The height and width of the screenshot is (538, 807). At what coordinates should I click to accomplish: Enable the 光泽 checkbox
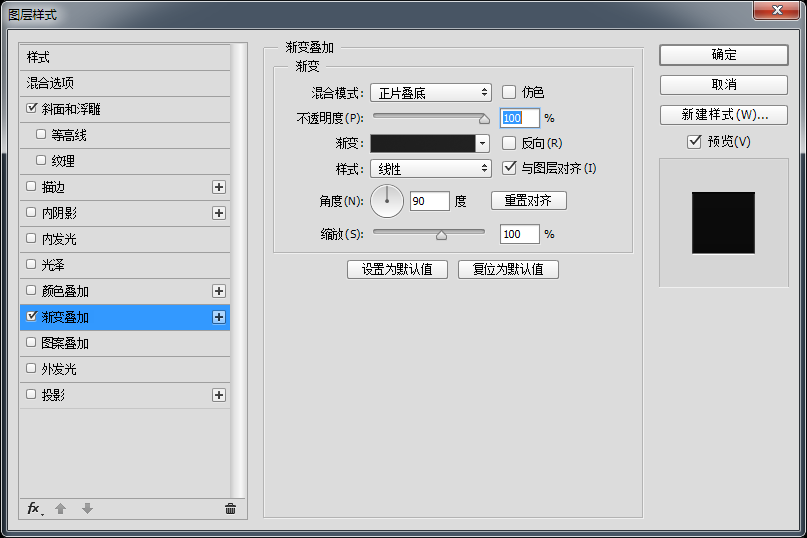pyautogui.click(x=31, y=264)
